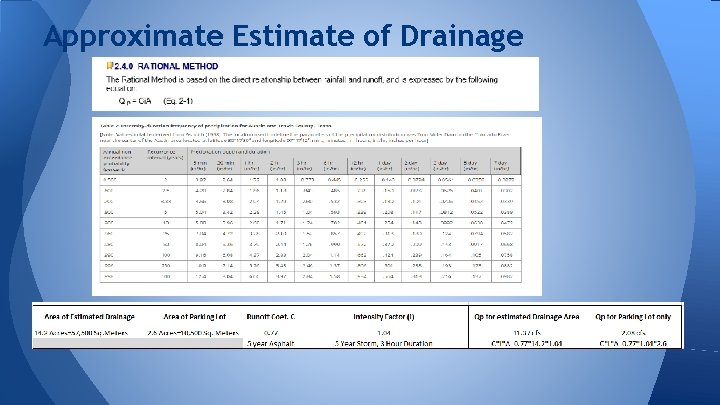Click the 1.04 intensity factor value
The height and width of the screenshot is (405, 720).
[x=383, y=333]
